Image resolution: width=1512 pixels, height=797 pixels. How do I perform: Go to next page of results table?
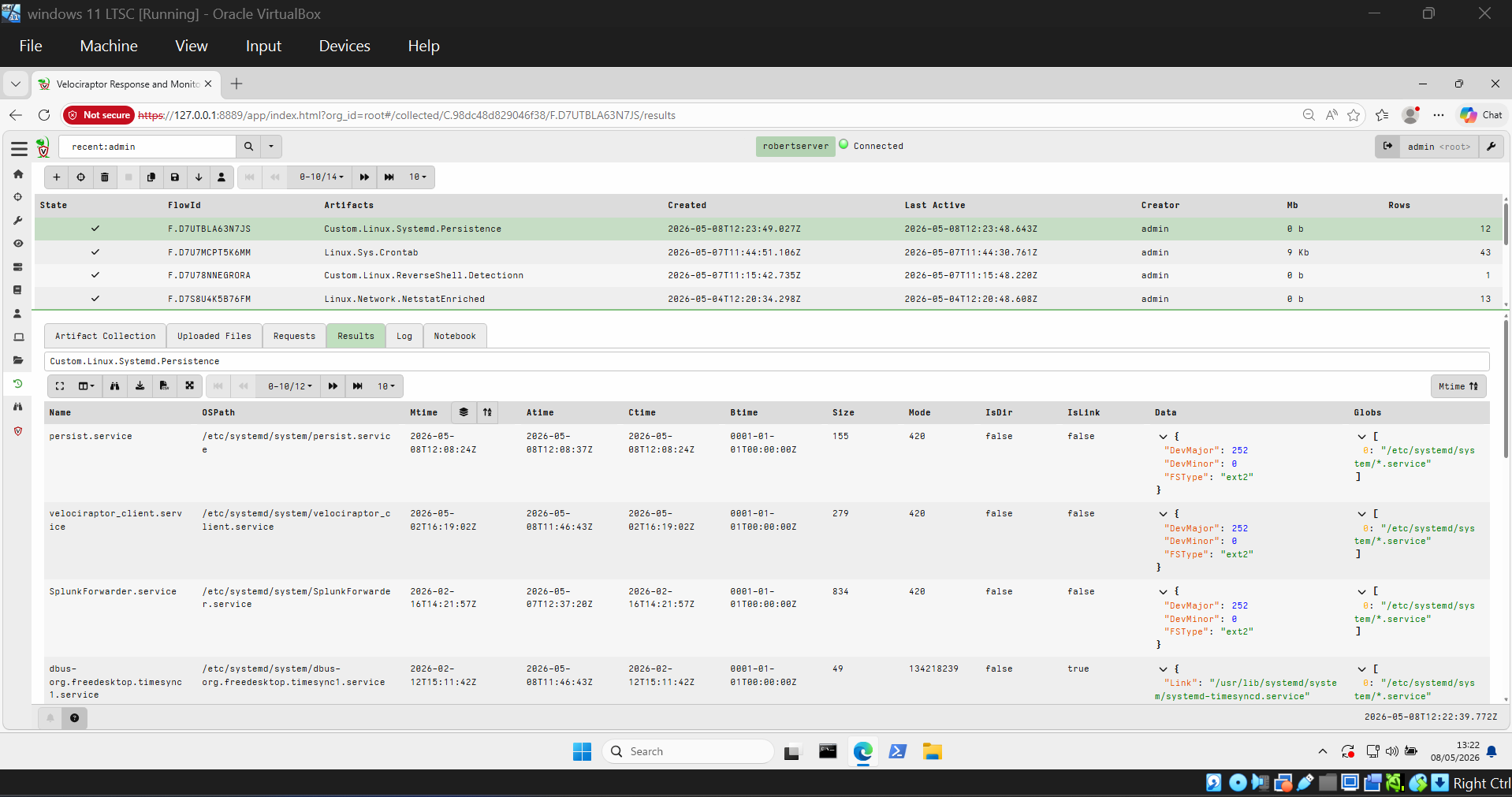[333, 386]
